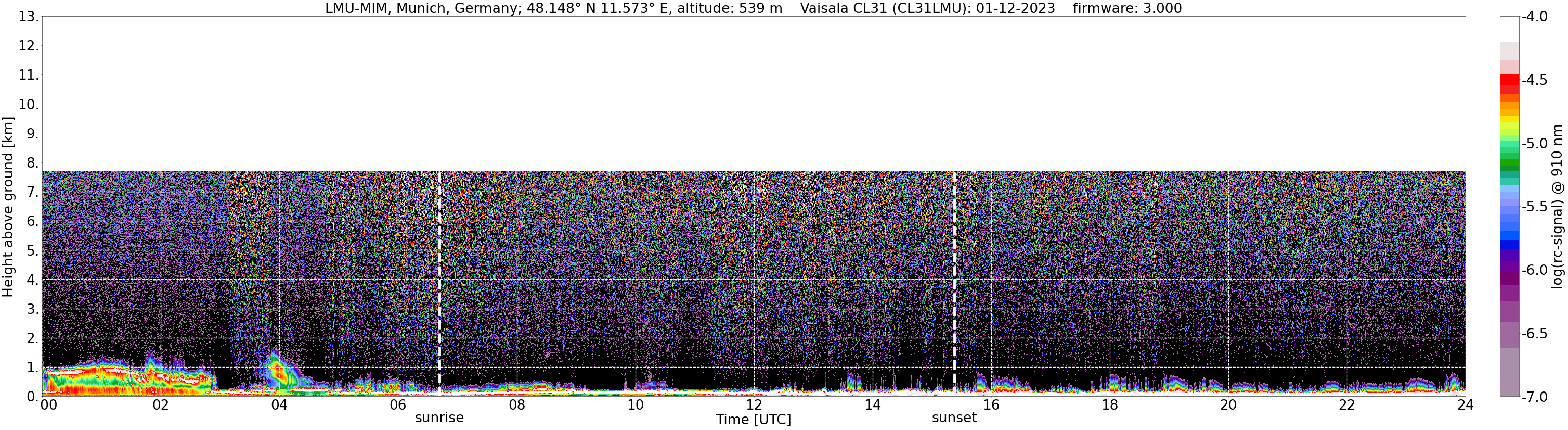Click the time axis tick label '02'
1568x430 pixels.
(161, 406)
